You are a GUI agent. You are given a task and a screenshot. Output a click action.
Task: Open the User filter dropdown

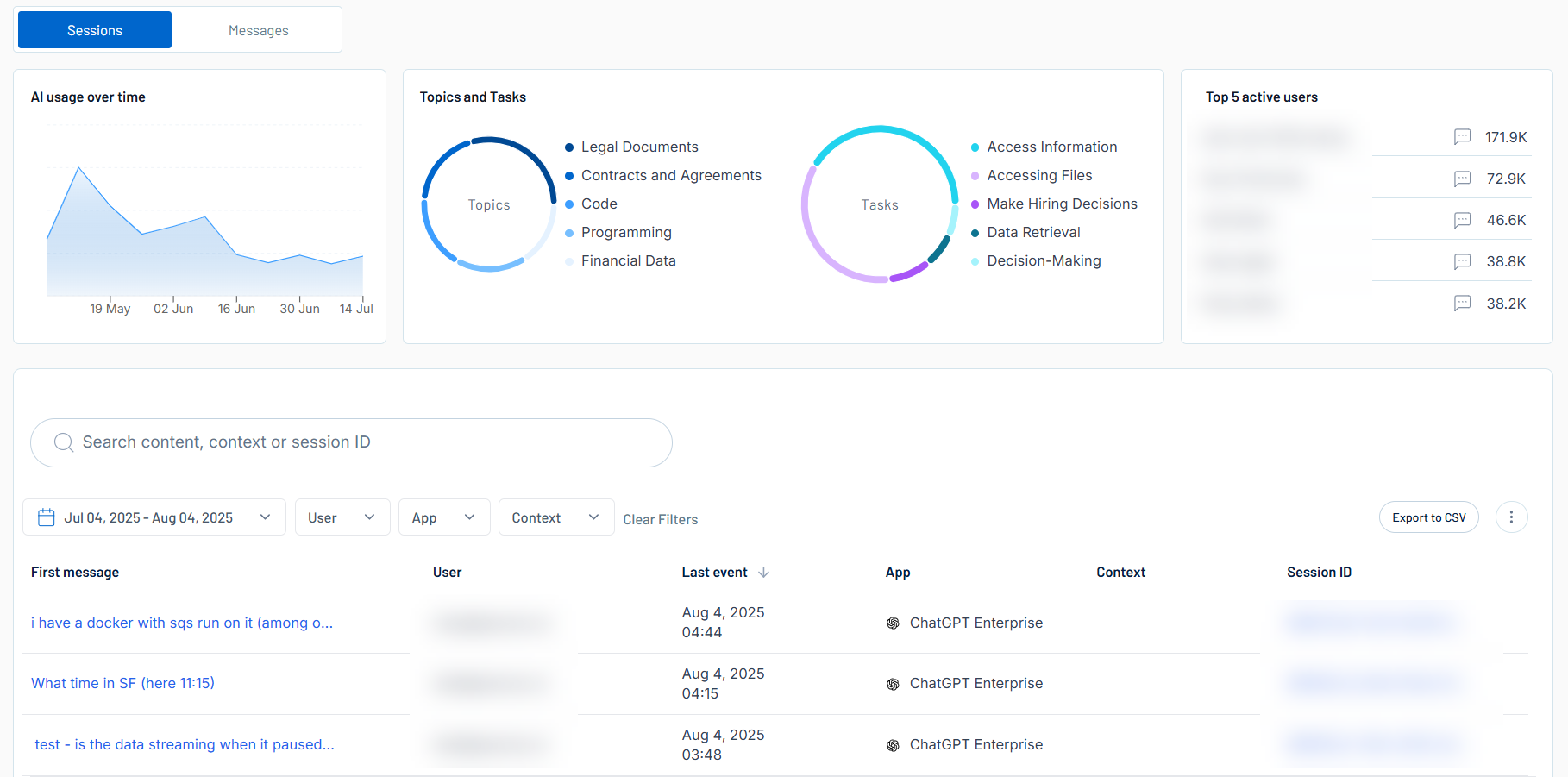[x=342, y=517]
